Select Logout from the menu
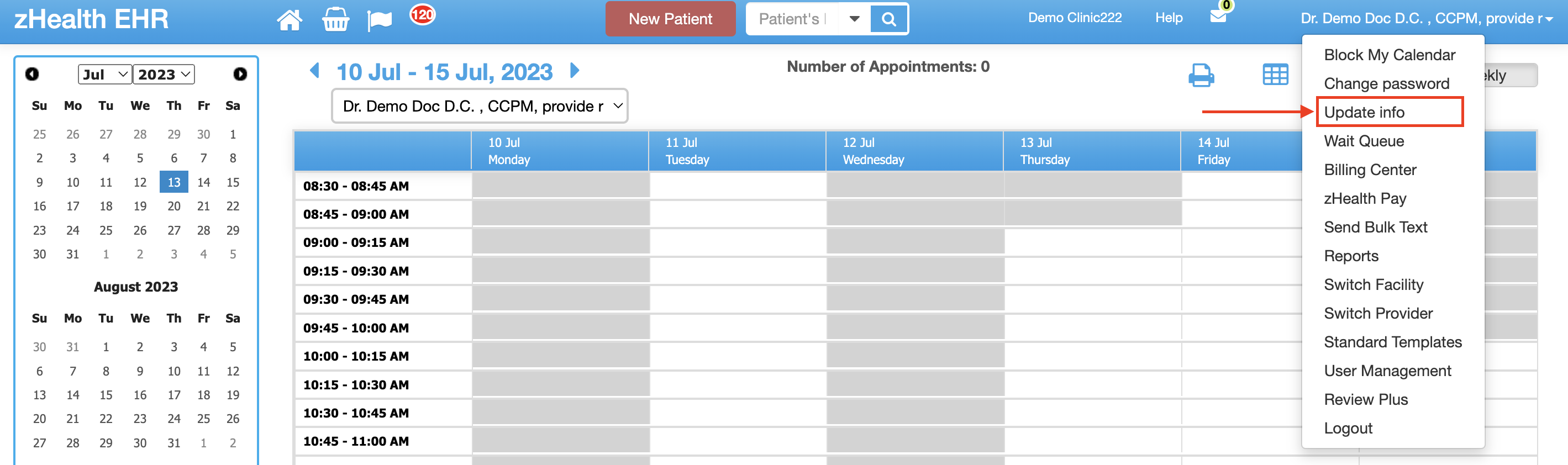Image resolution: width=1568 pixels, height=465 pixels. click(x=1348, y=428)
